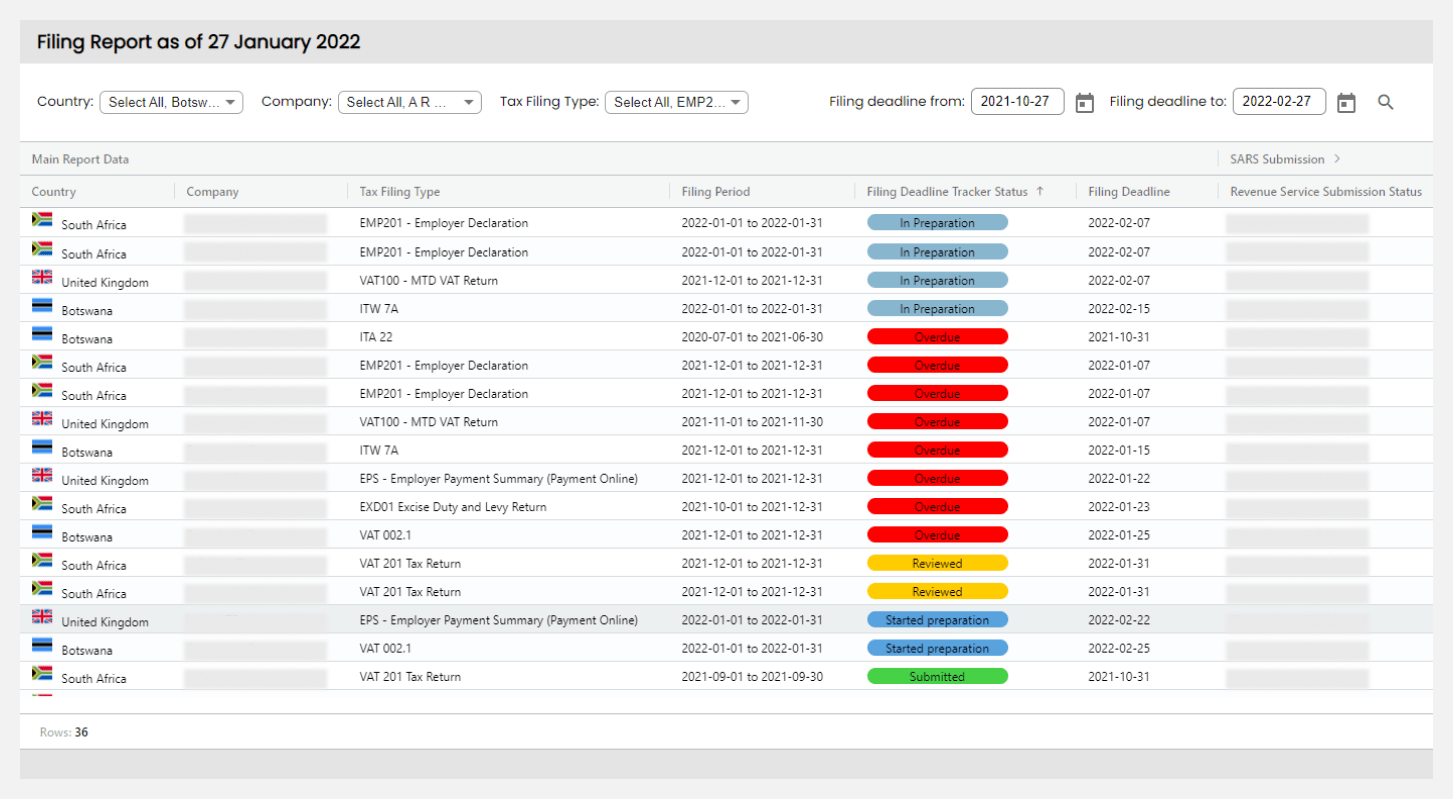Sort by the Company column header

[213, 192]
